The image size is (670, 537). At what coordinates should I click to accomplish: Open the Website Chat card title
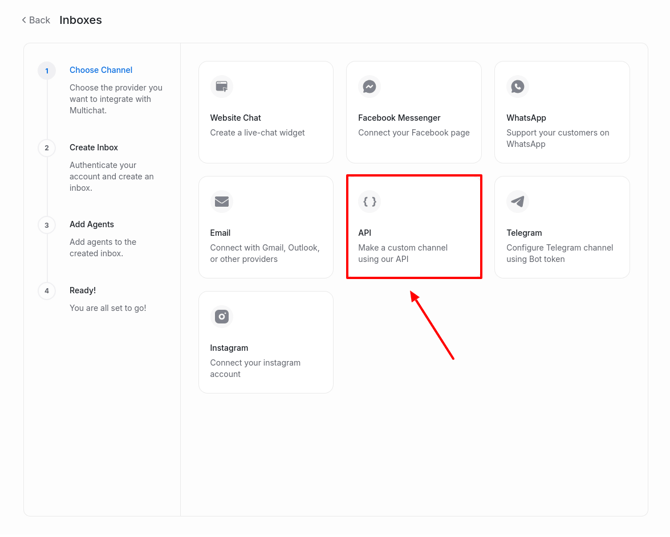click(235, 118)
